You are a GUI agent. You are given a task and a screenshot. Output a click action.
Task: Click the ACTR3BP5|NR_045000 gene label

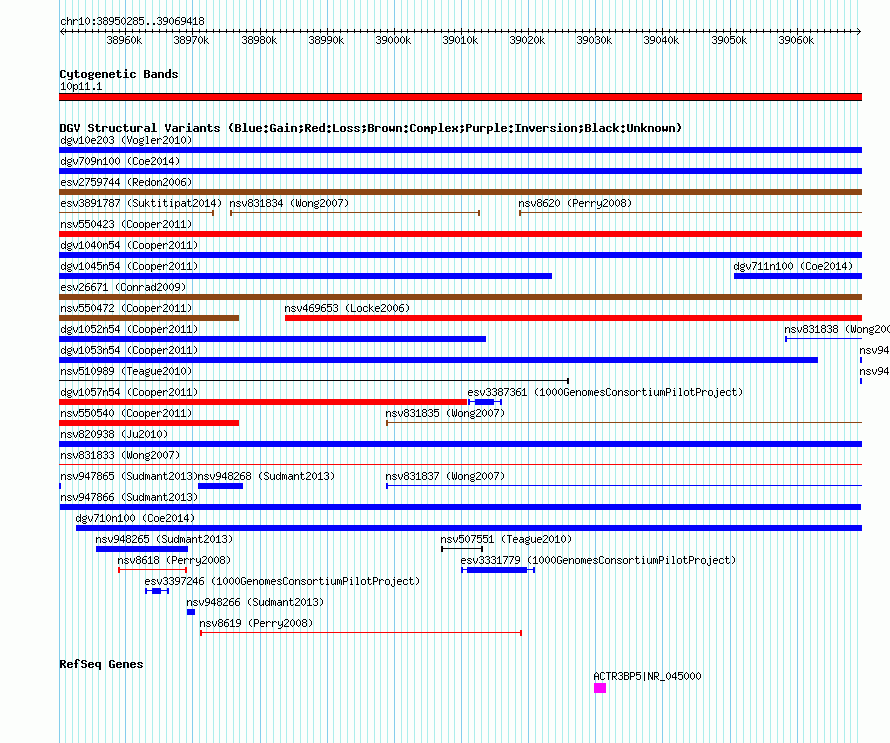(647, 676)
